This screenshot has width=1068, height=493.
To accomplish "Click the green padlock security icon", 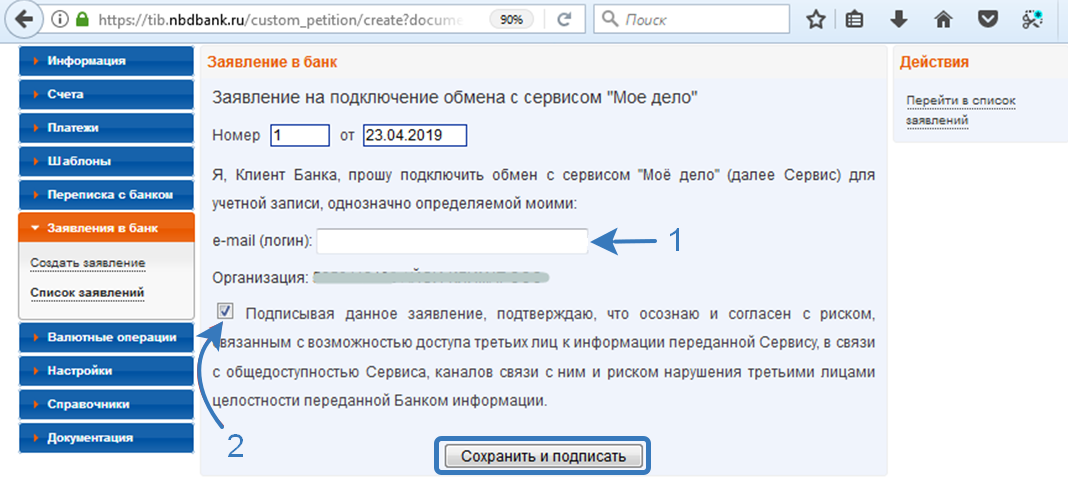I will point(82,20).
